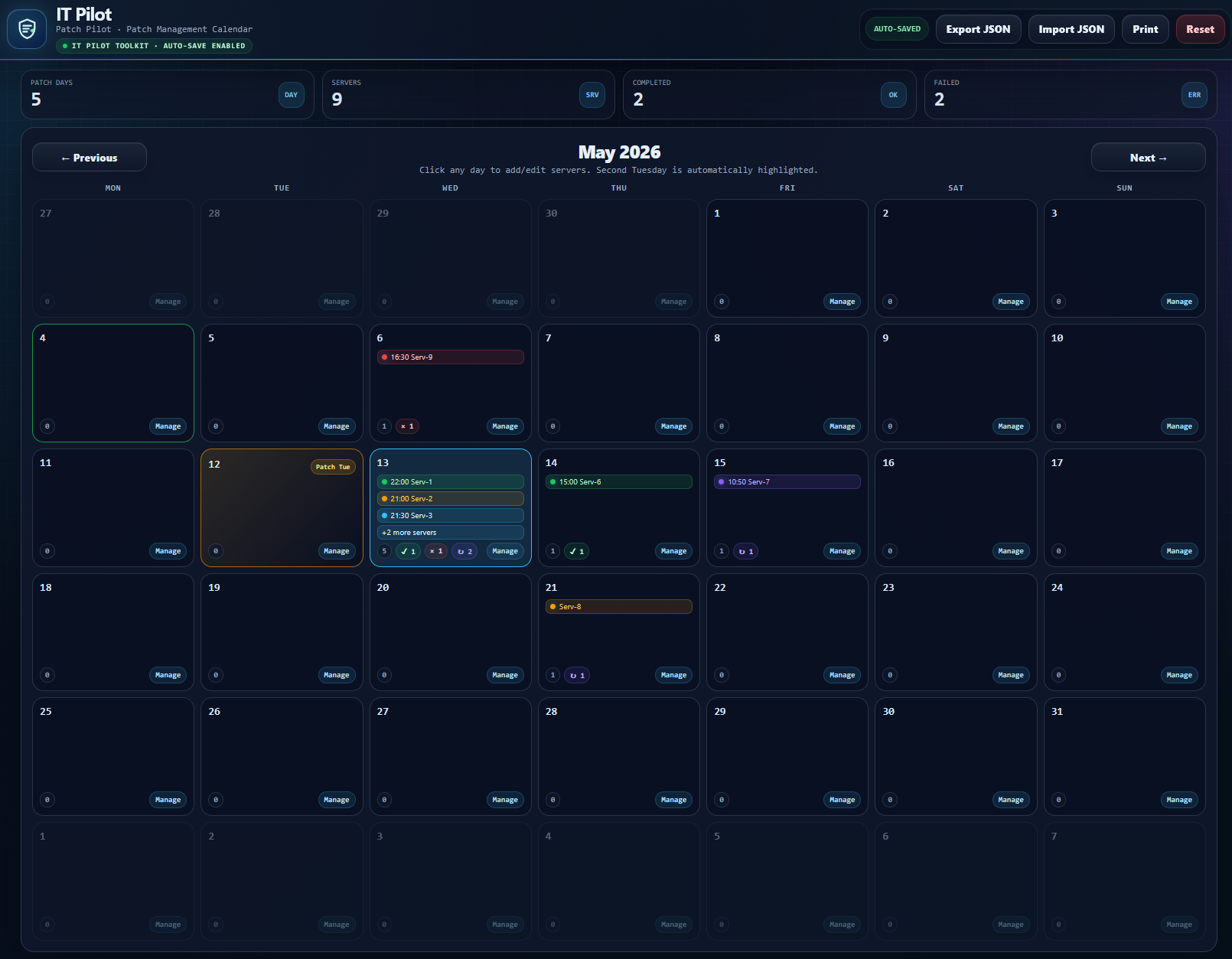This screenshot has width=1232, height=959.
Task: Open Manage for May 21
Action: pos(673,675)
